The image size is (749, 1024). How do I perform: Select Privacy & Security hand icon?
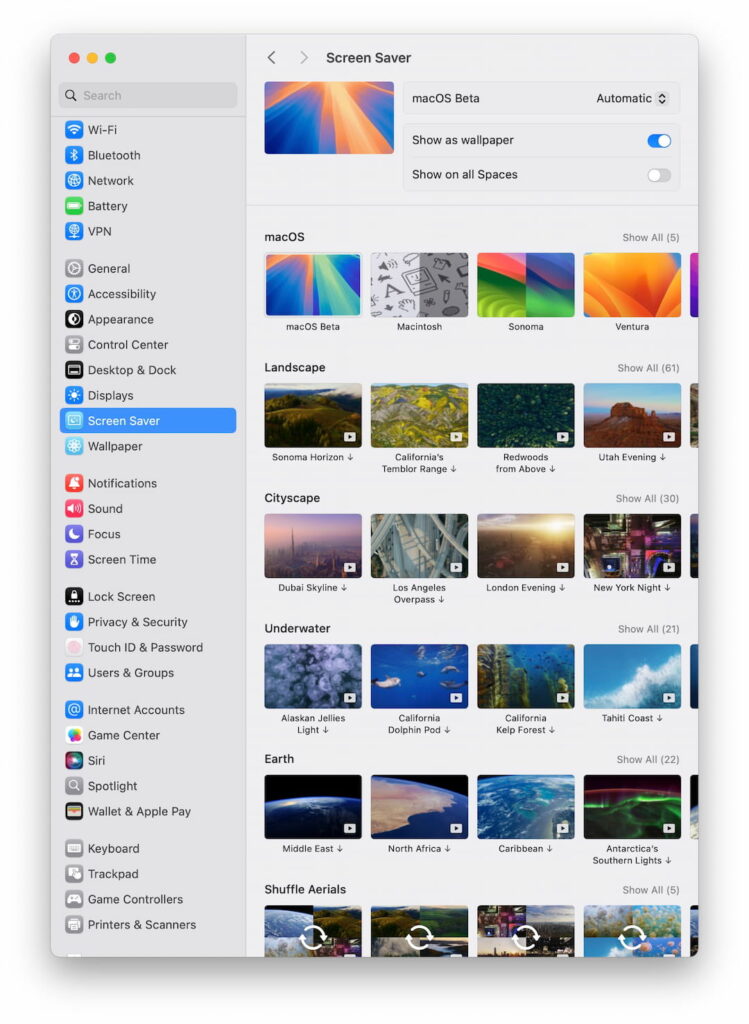click(x=74, y=622)
